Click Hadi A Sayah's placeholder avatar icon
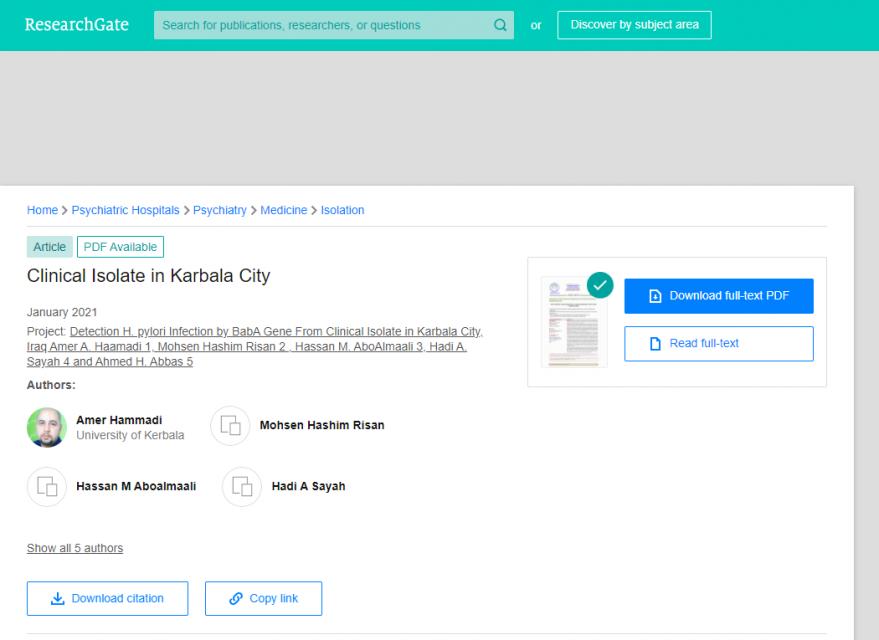The image size is (879, 640). [242, 486]
